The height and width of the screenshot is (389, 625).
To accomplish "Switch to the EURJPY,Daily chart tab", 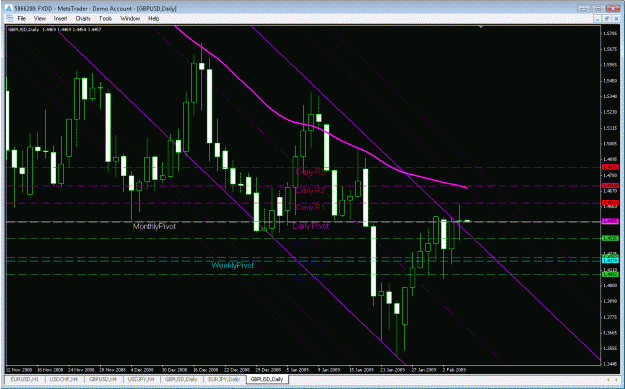I will 224,379.
